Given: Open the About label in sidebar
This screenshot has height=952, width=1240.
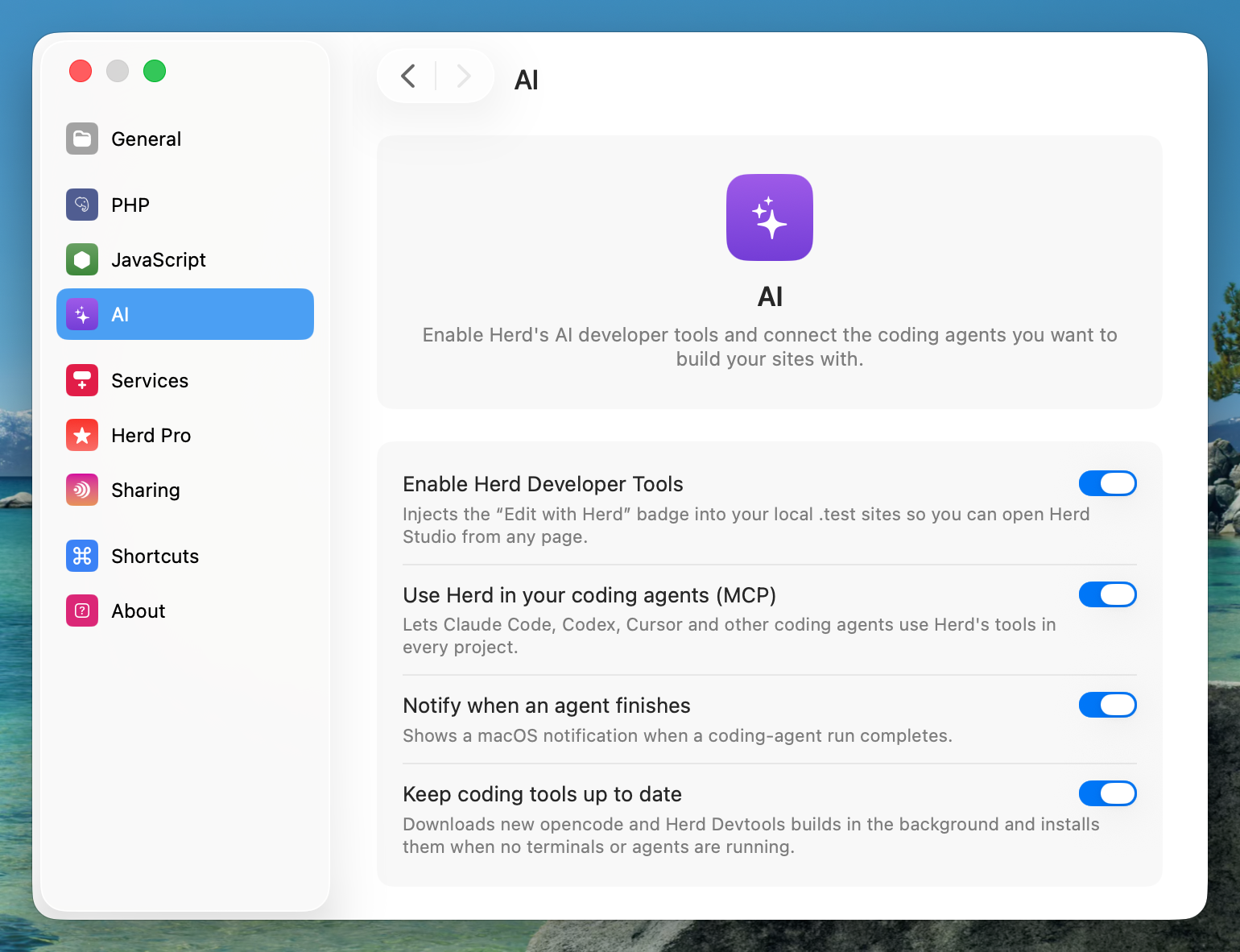Looking at the screenshot, I should 138,611.
